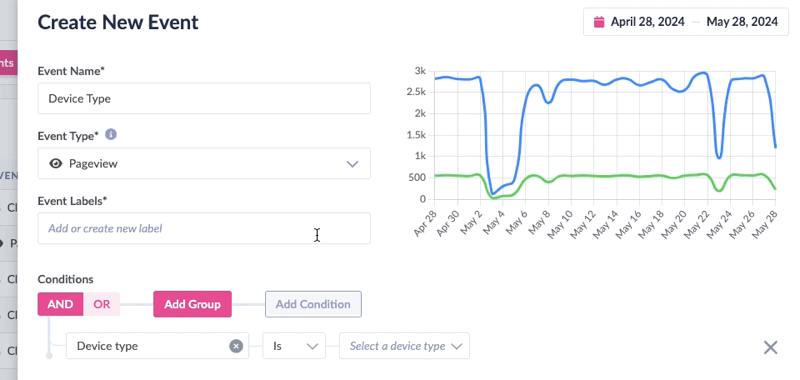
Task: Open the Event Type info icon
Action: tap(111, 135)
